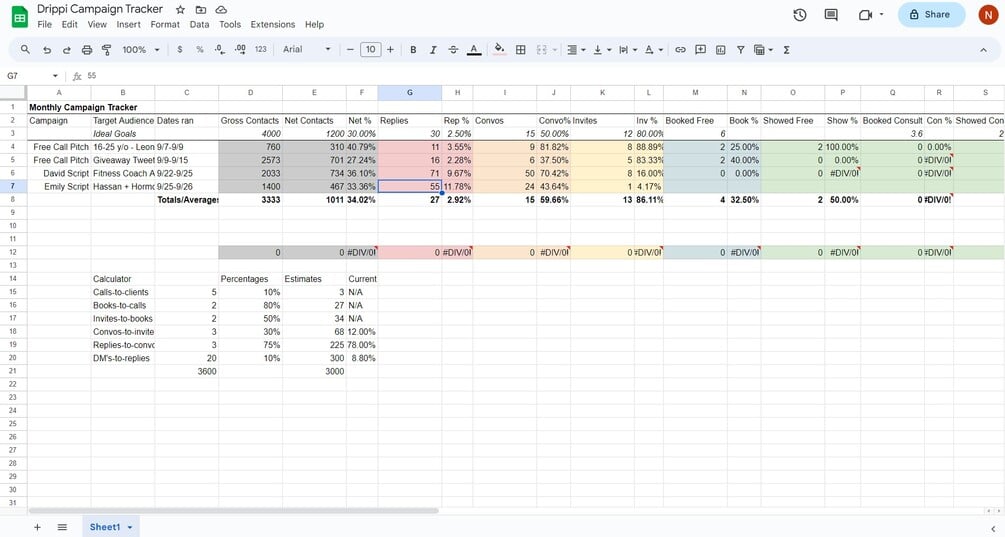The height and width of the screenshot is (537, 1005).
Task: Add a new sheet with plus button
Action: click(x=37, y=527)
